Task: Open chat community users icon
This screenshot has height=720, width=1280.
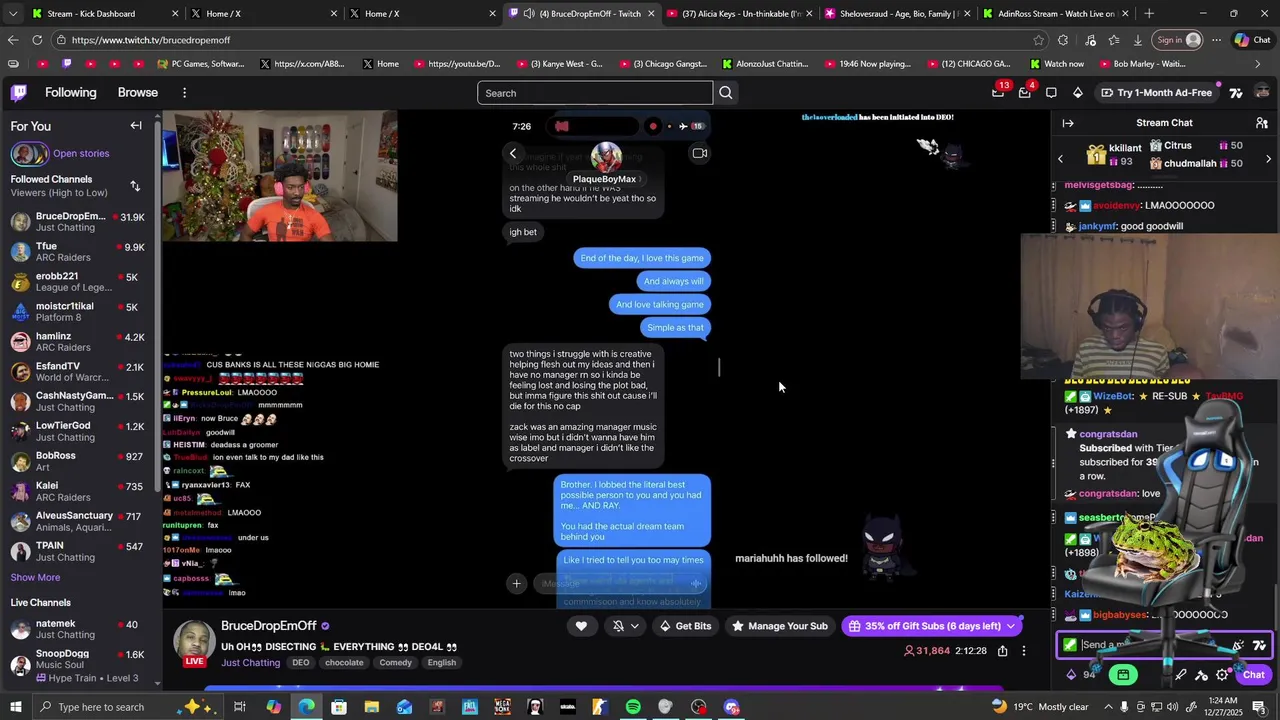Action: point(1264,123)
